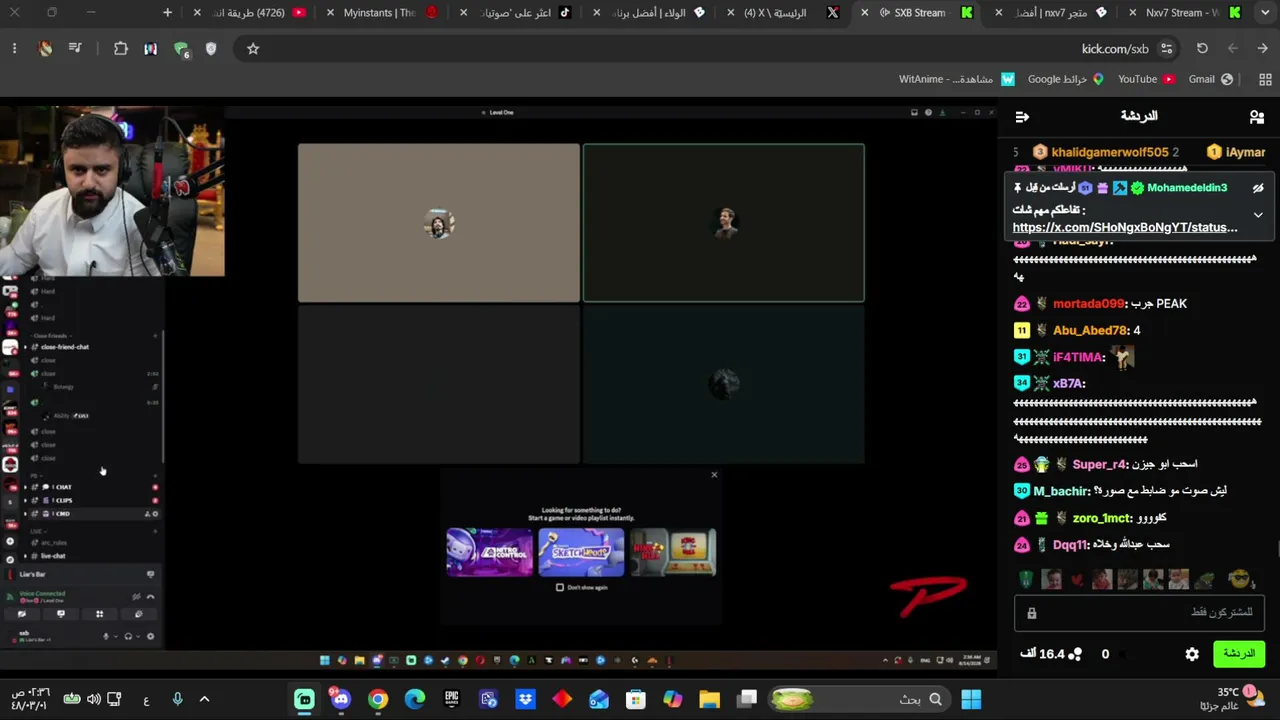Disconnect from Discord voice channel
1280x720 pixels.
tap(151, 597)
